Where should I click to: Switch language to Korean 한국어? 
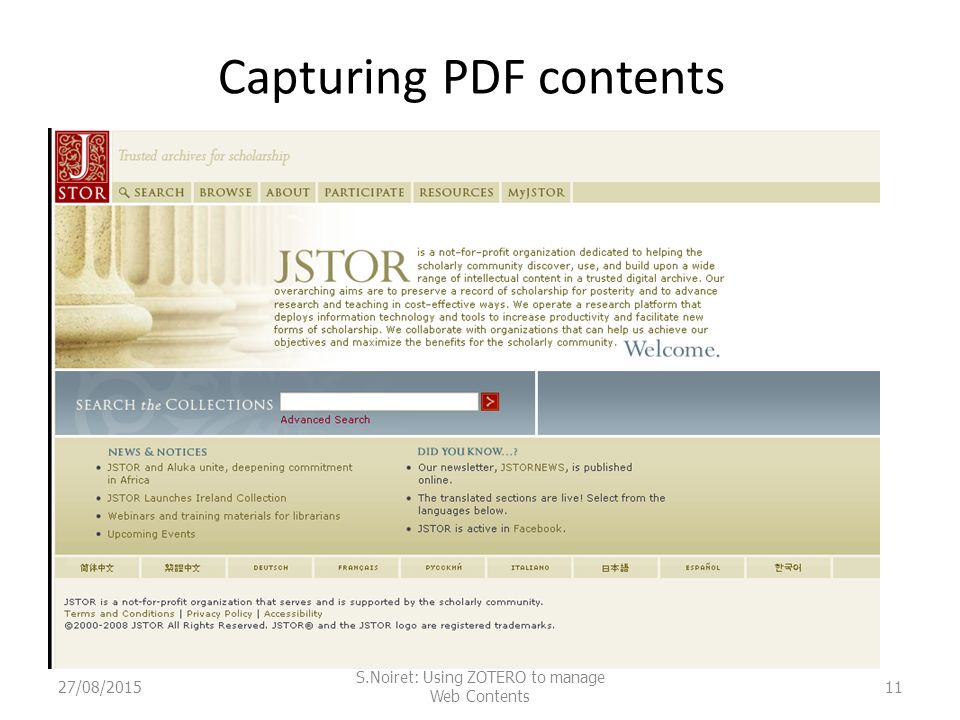(x=788, y=568)
